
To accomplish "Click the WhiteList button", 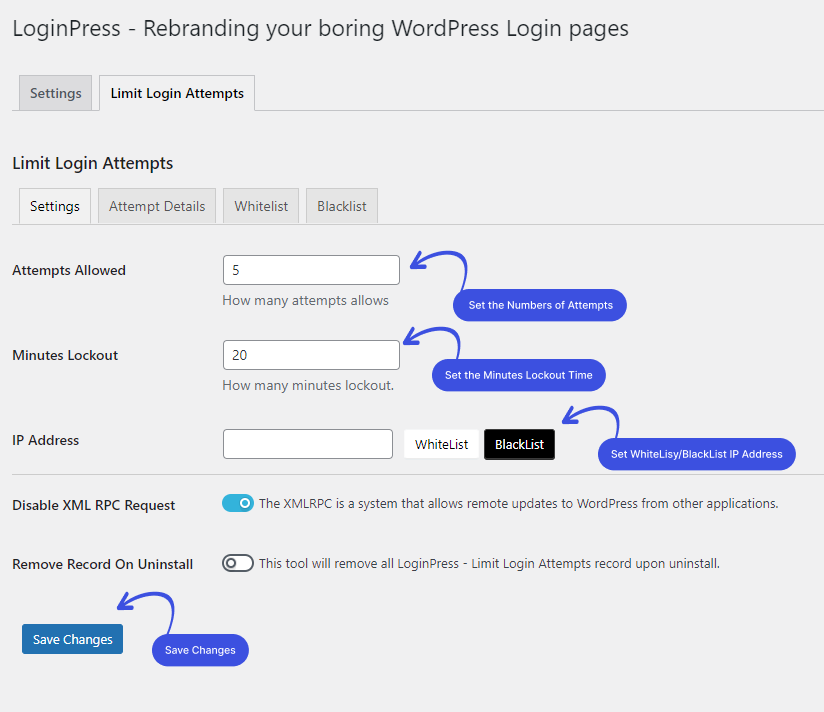I will pyautogui.click(x=441, y=445).
